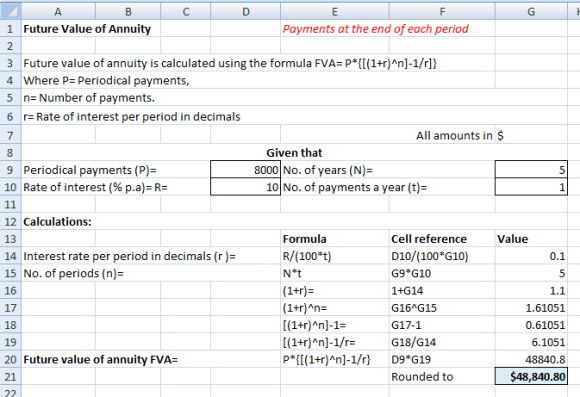This screenshot has height=397, width=580.
Task: Click the 'R/(100*t)' formula cell
Action: pyautogui.click(x=335, y=256)
